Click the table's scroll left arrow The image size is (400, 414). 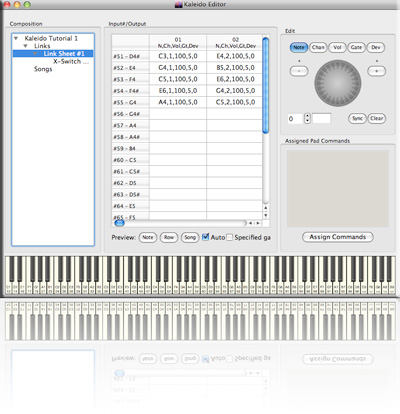click(x=251, y=223)
